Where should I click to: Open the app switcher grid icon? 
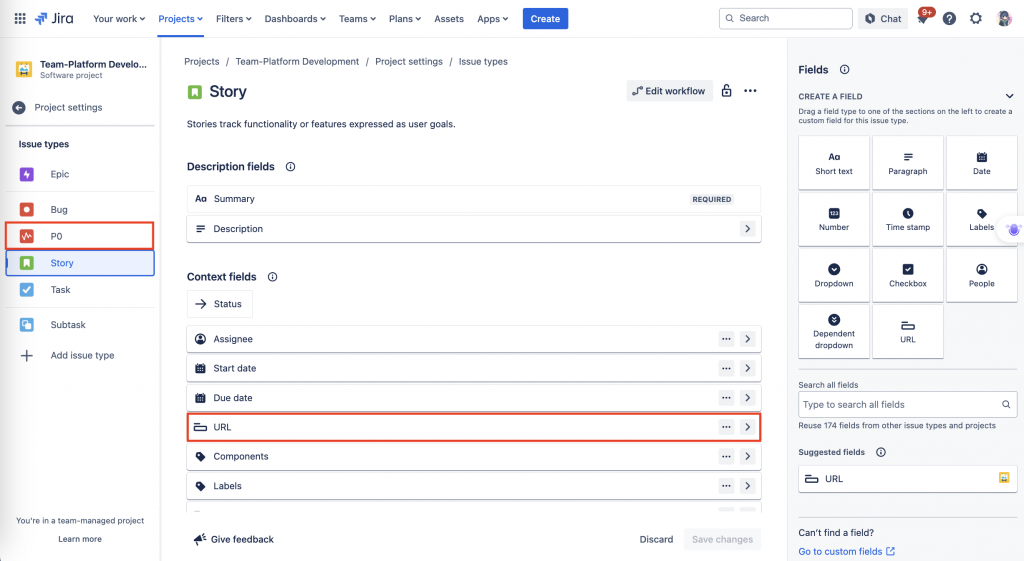coord(20,19)
